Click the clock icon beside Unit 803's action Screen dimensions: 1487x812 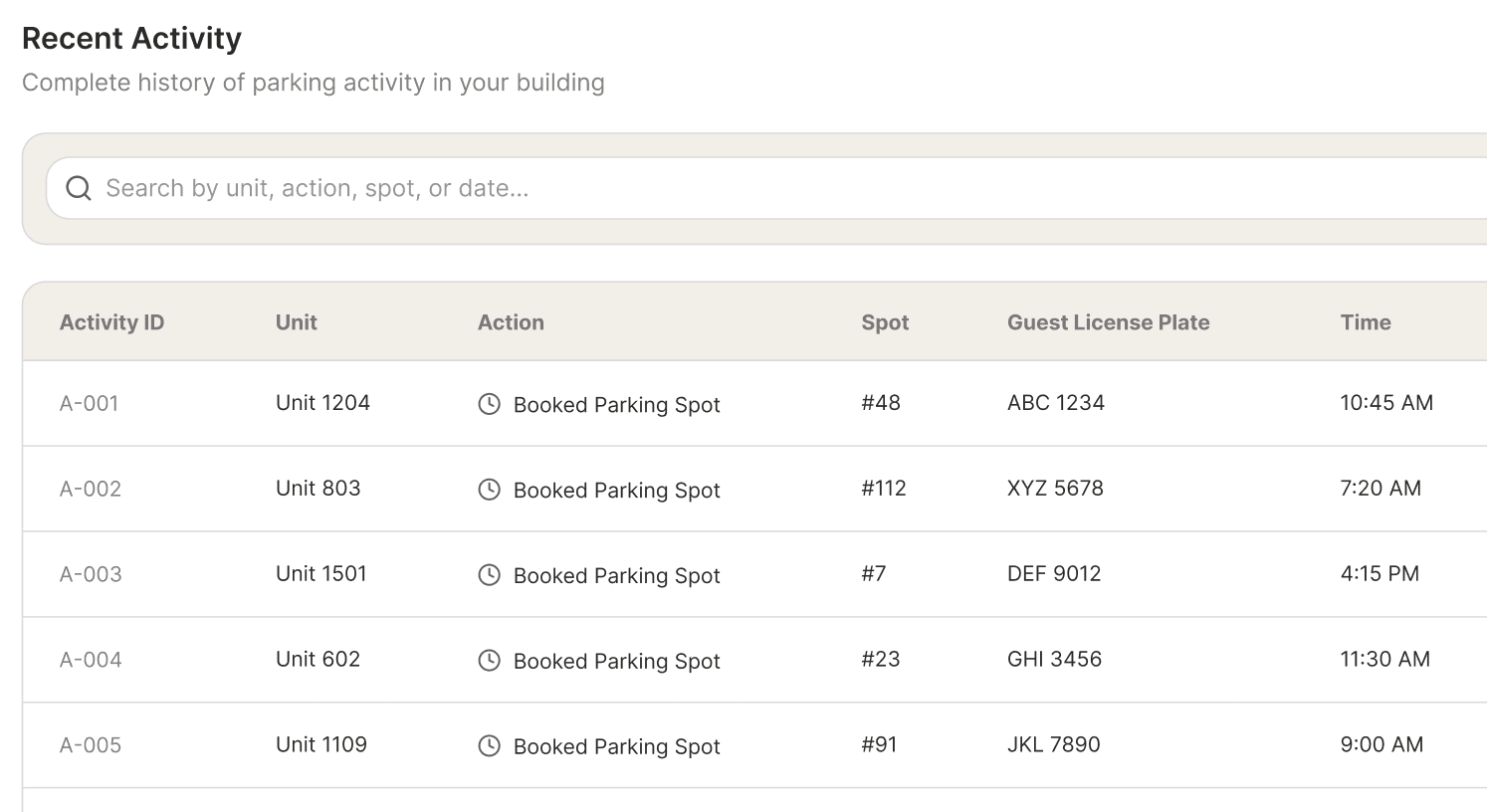click(x=489, y=490)
